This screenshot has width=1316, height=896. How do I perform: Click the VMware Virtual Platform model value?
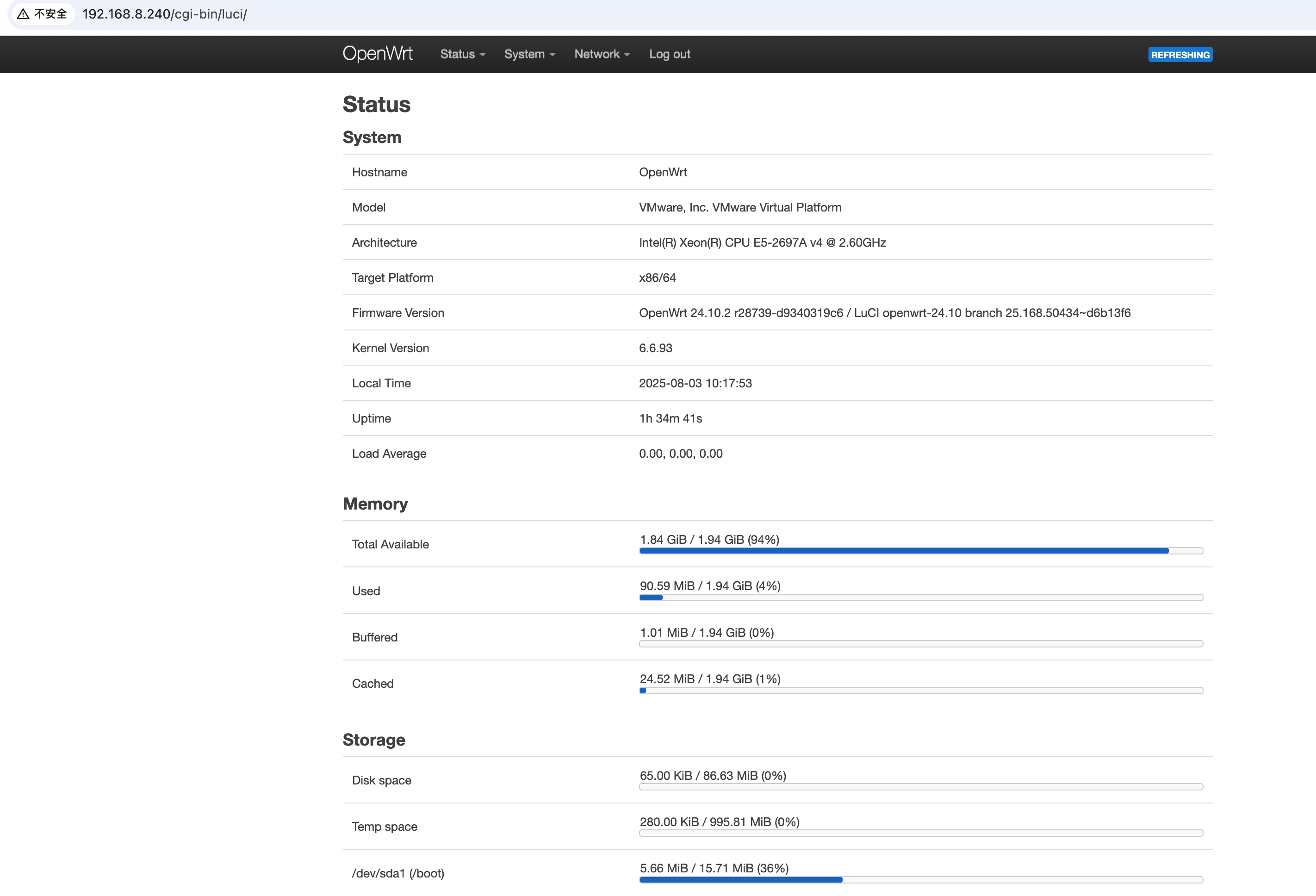click(x=740, y=207)
